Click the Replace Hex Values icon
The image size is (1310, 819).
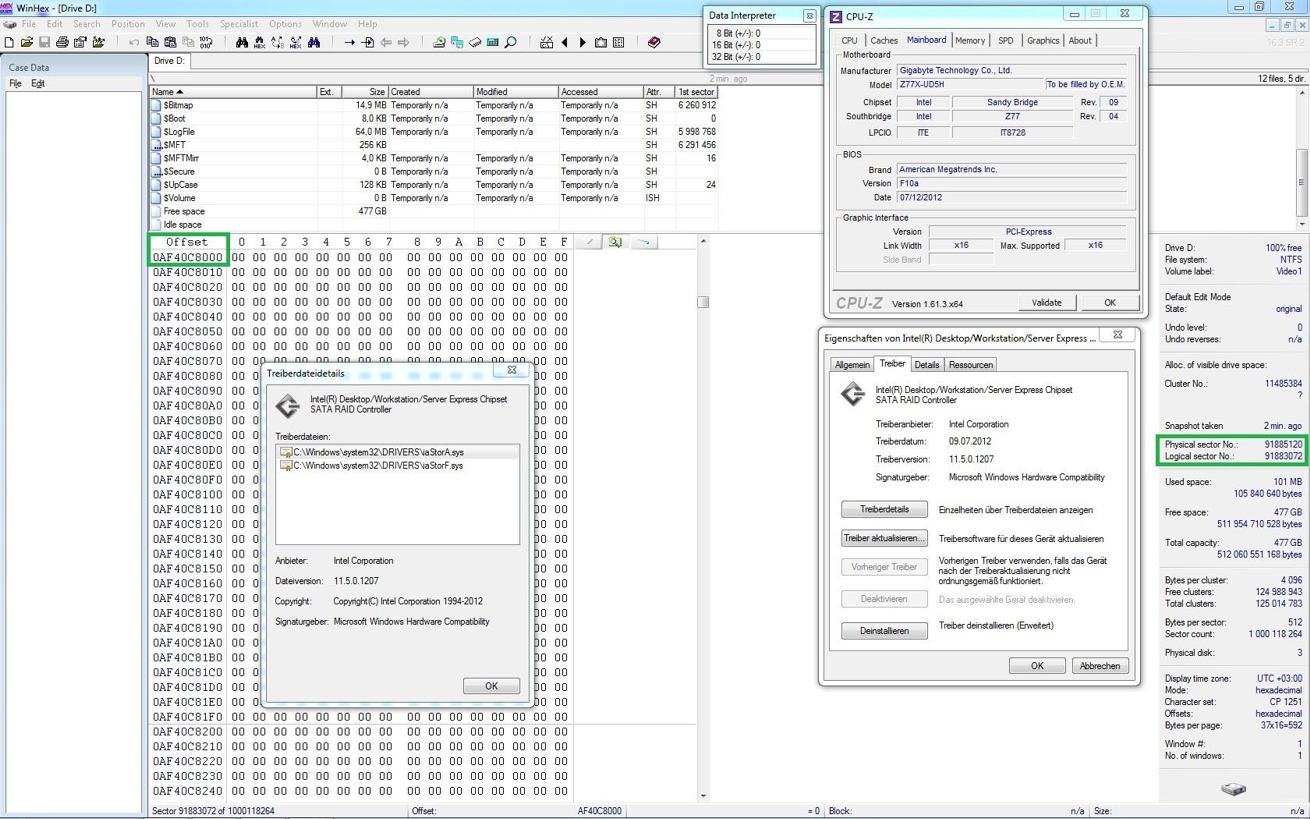coord(295,42)
